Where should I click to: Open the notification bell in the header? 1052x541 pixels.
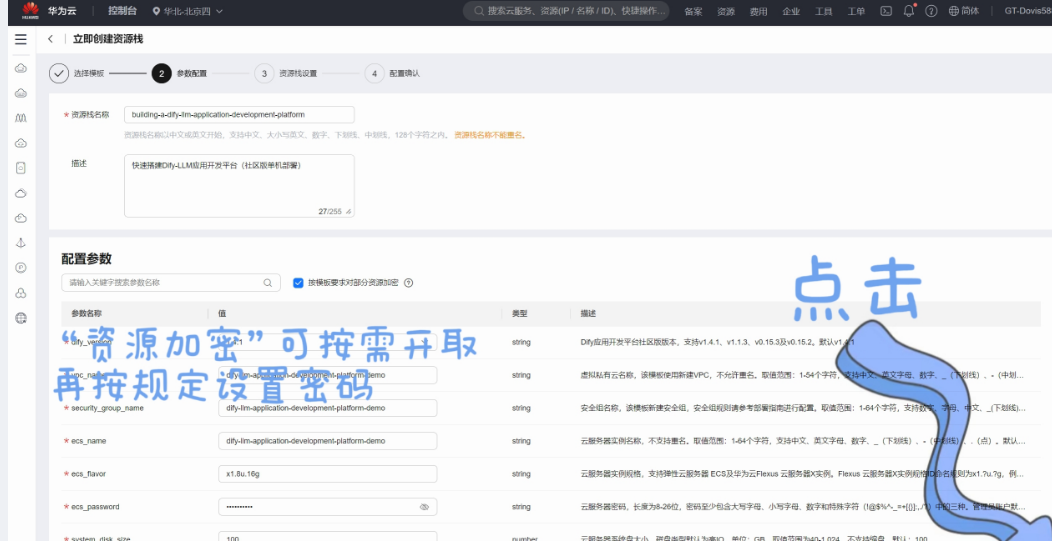pos(909,11)
